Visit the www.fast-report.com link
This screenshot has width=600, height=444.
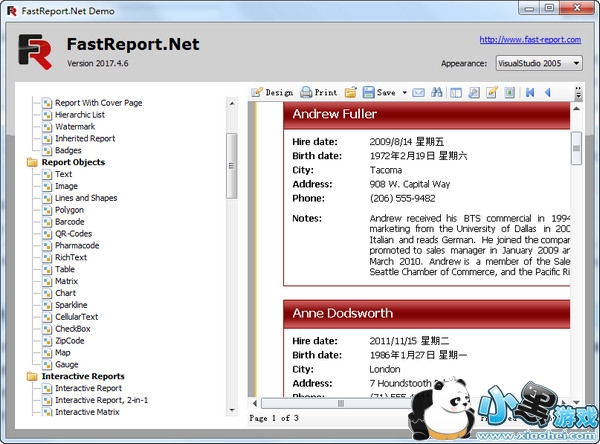530,40
